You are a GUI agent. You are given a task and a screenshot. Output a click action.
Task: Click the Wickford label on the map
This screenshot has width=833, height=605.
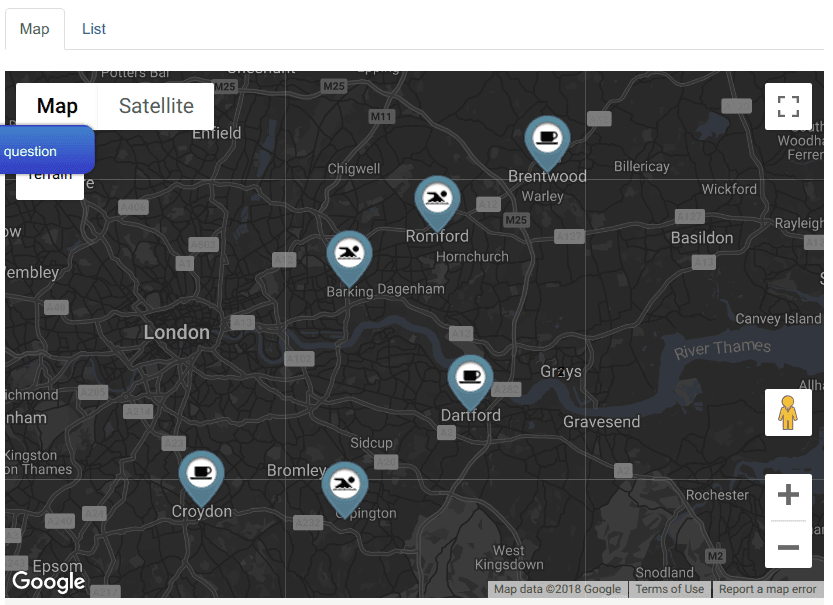(x=729, y=189)
